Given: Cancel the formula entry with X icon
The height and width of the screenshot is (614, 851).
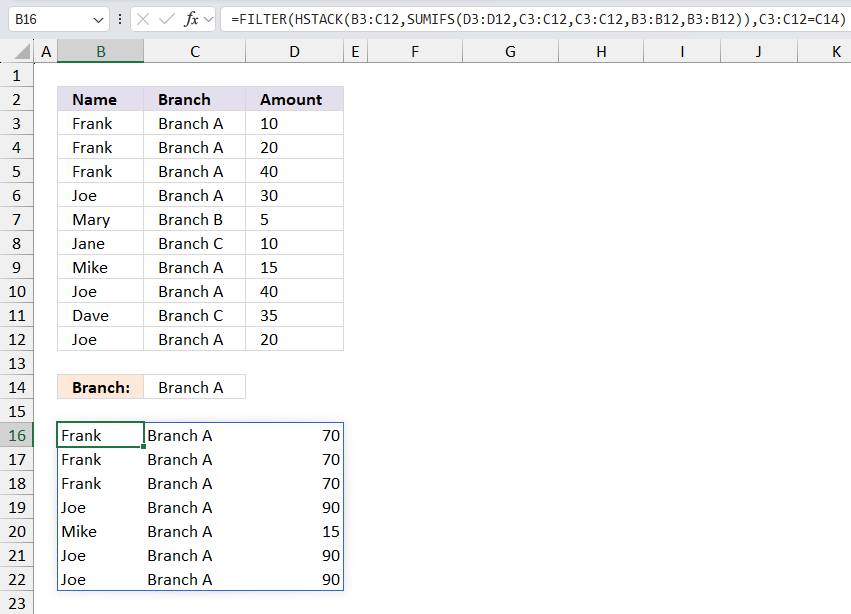Looking at the screenshot, I should (143, 20).
